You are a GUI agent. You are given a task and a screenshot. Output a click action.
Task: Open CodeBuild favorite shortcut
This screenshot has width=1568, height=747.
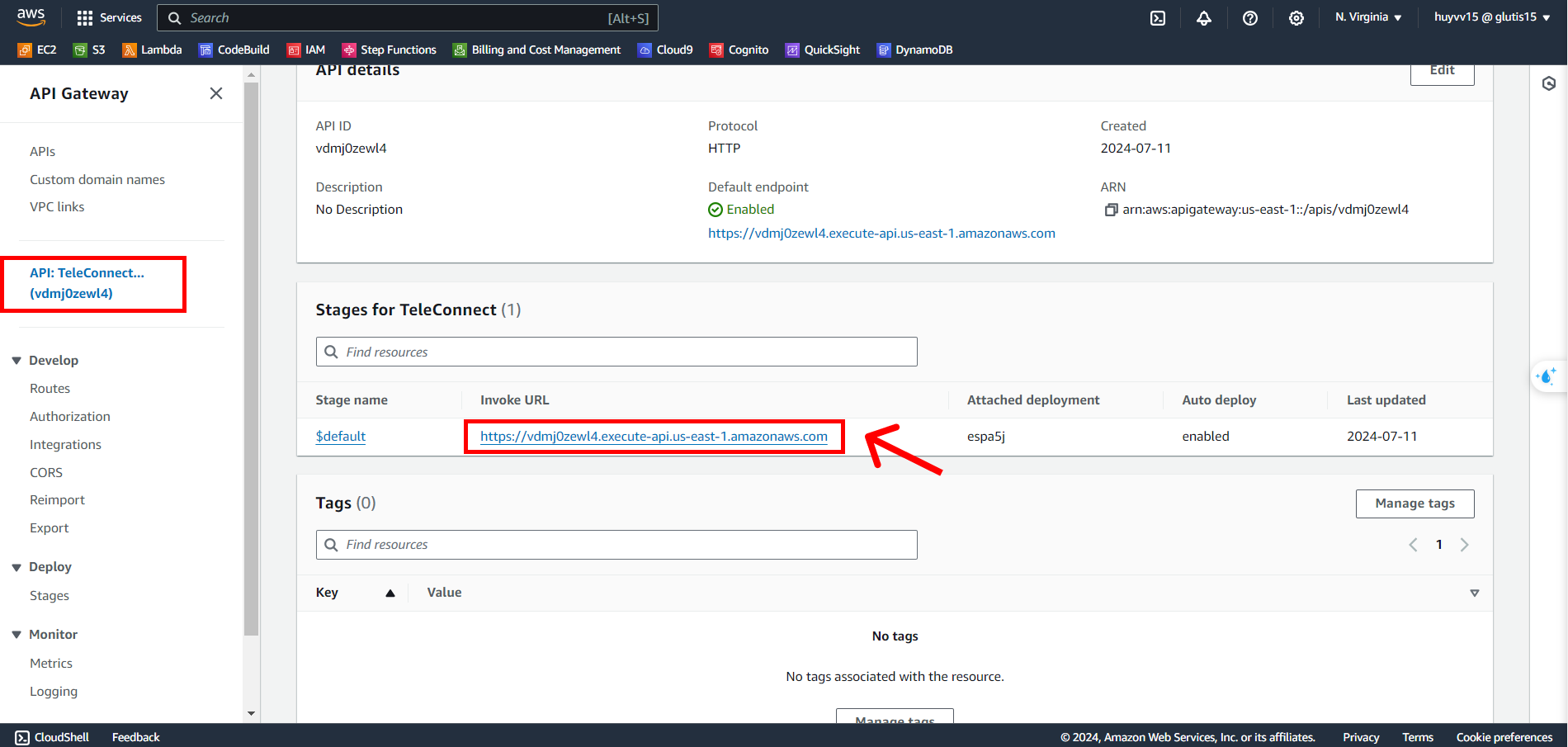pyautogui.click(x=234, y=50)
